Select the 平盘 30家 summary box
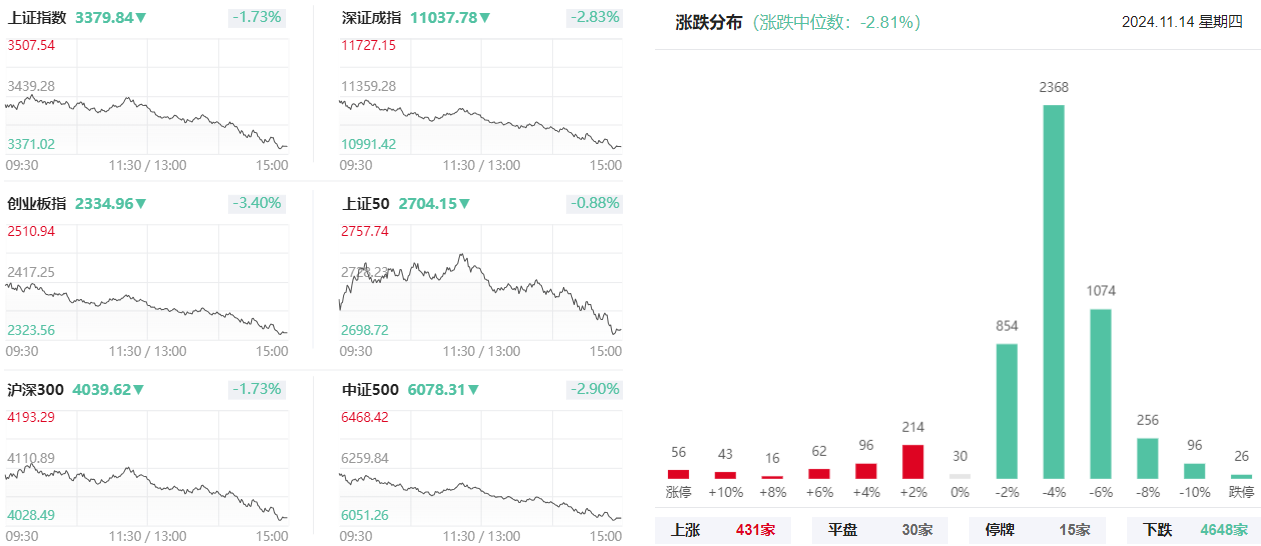 (879, 530)
